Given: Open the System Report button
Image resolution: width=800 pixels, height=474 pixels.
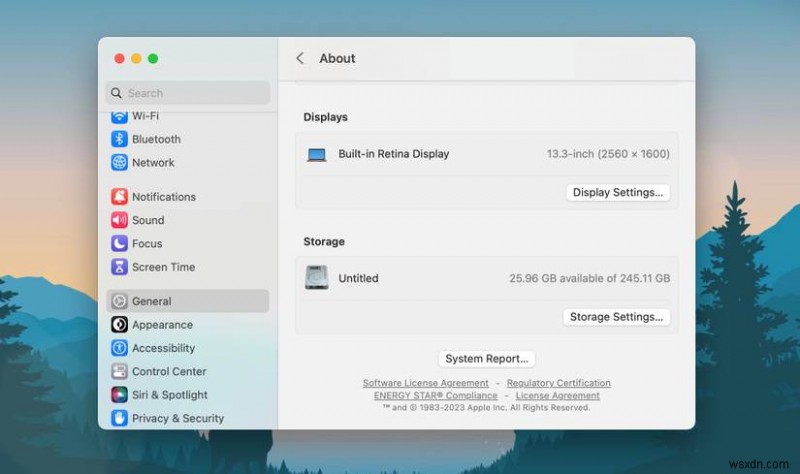Looking at the screenshot, I should [x=486, y=359].
